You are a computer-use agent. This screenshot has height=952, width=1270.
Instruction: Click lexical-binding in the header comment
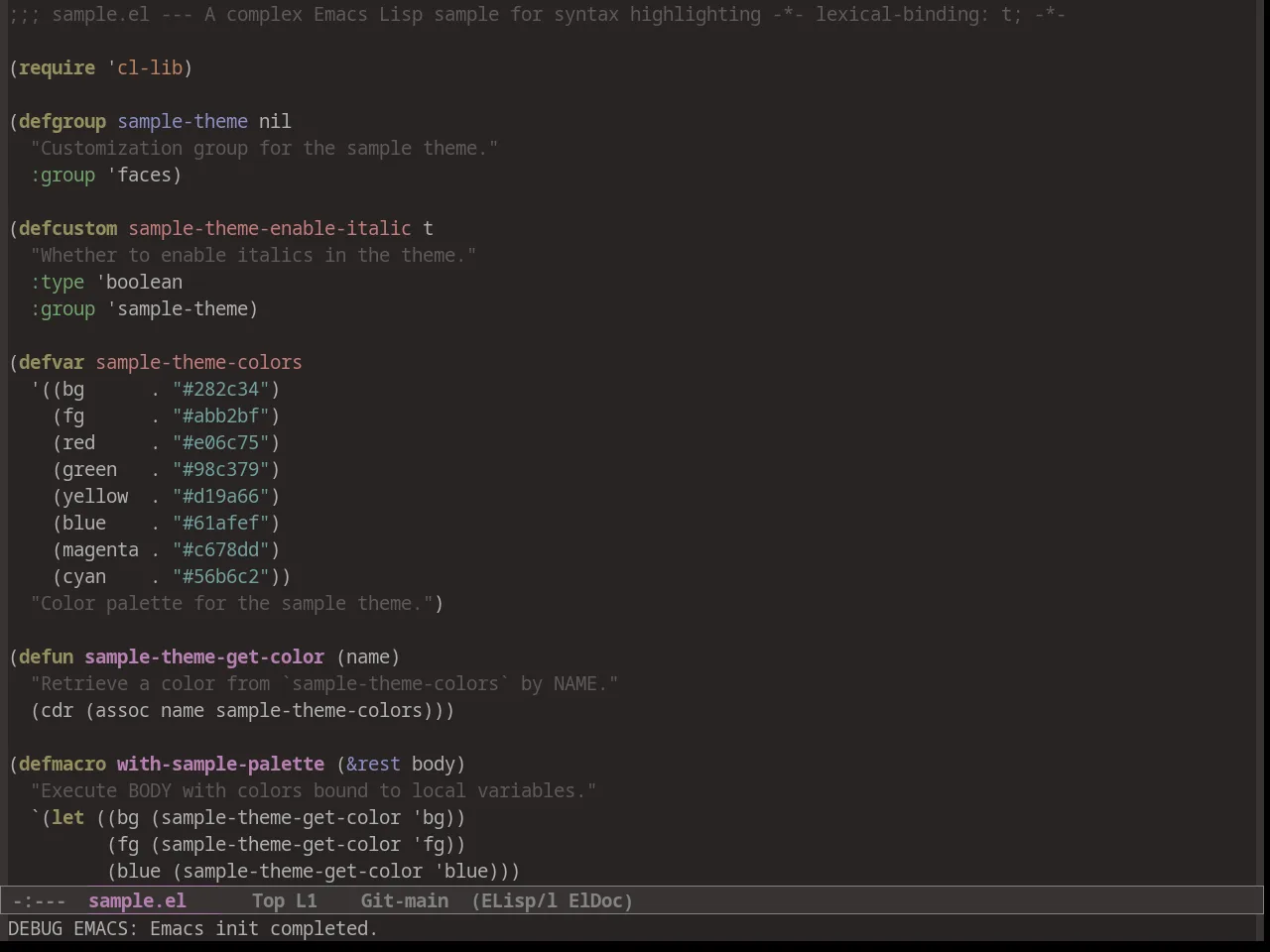coord(897,14)
